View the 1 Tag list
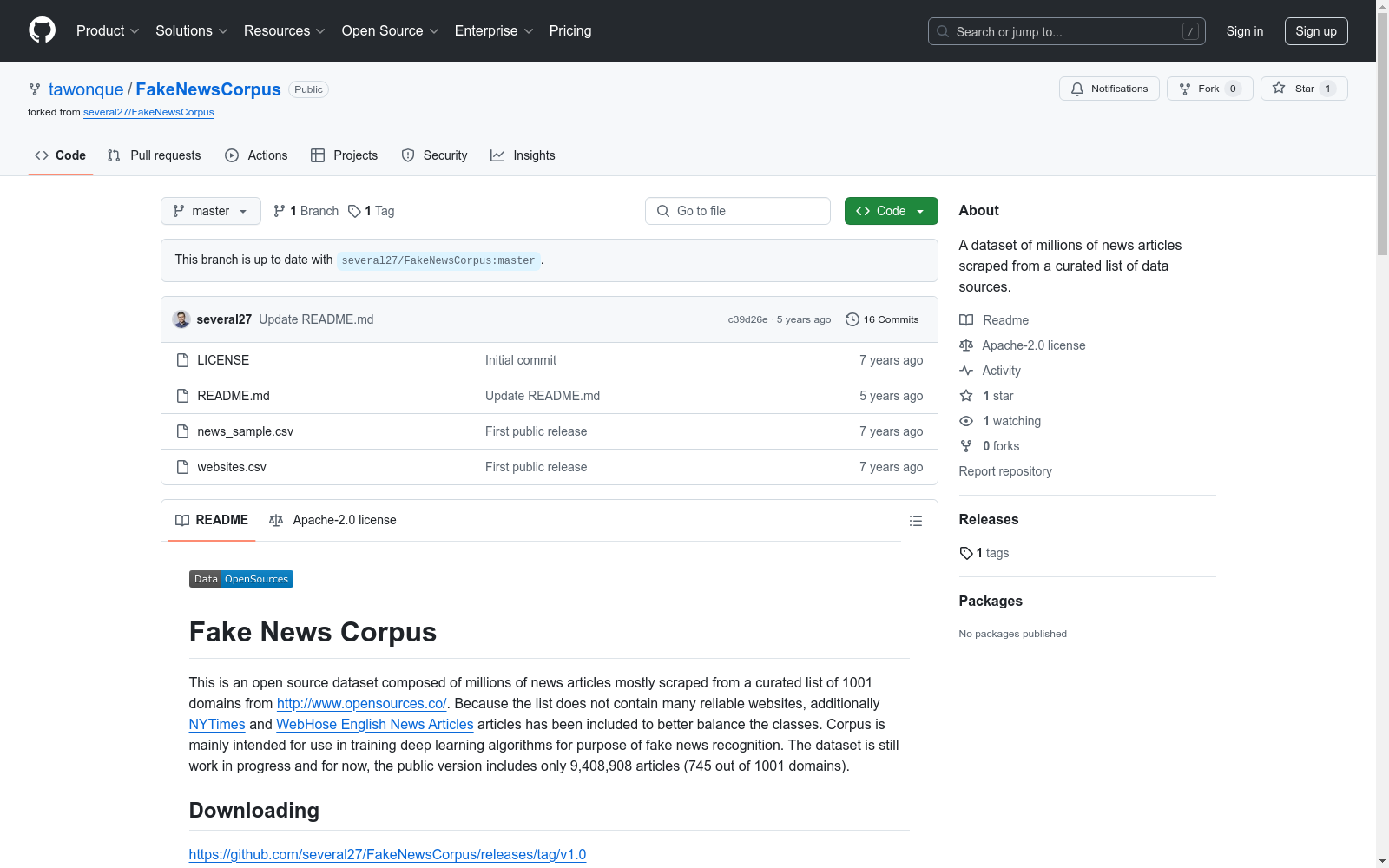 coord(372,211)
